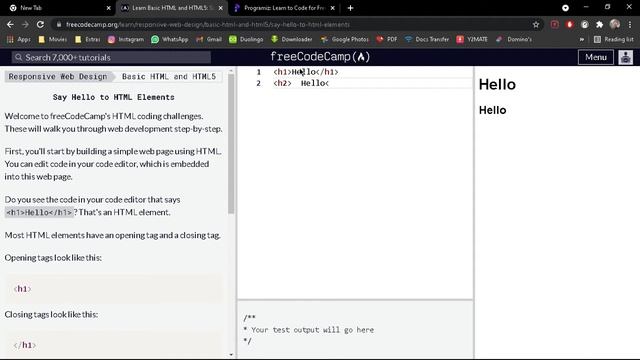Open the WhatsApp bookmark
Screen dimensions: 640x360
click(169, 39)
